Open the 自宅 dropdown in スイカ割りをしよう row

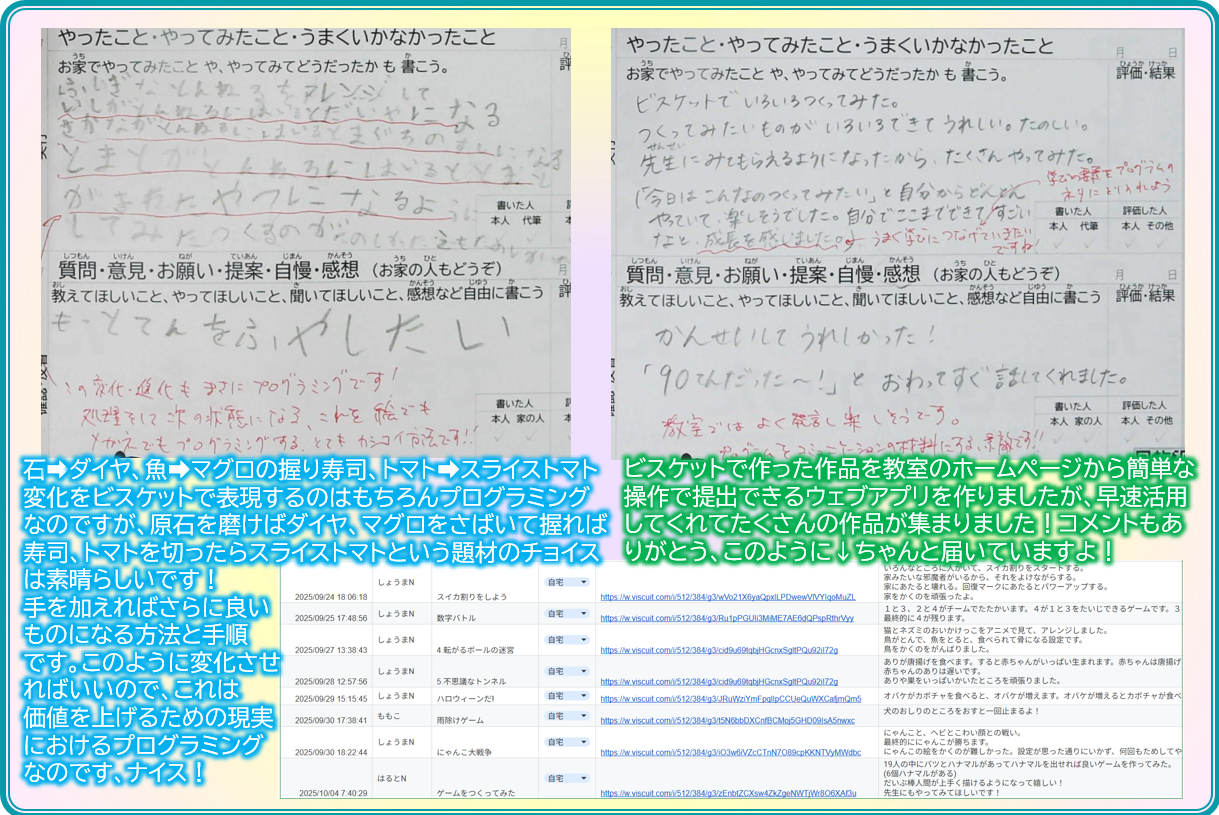click(566, 581)
